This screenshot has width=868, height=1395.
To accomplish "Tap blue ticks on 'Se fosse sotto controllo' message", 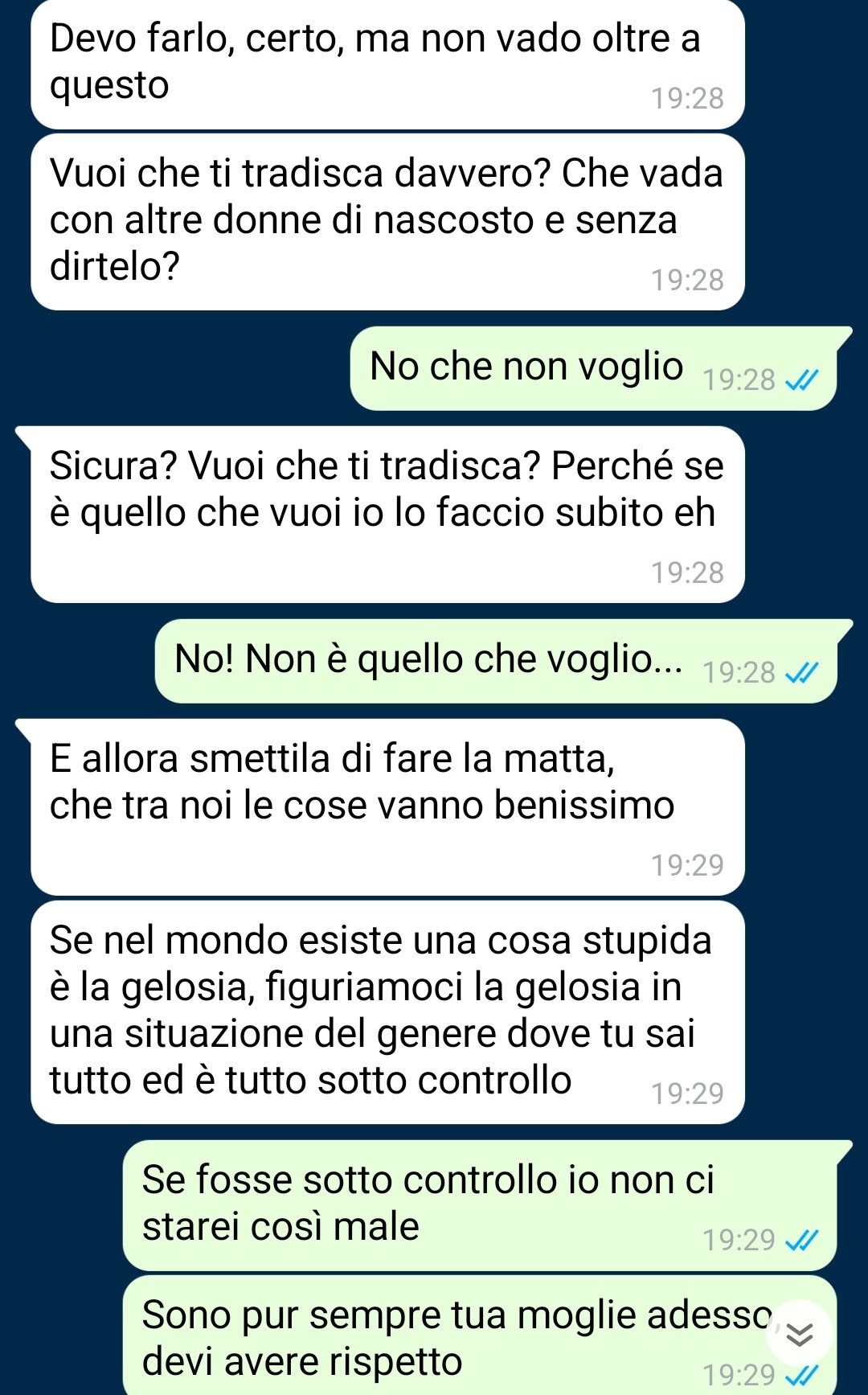I will pyautogui.click(x=801, y=1241).
